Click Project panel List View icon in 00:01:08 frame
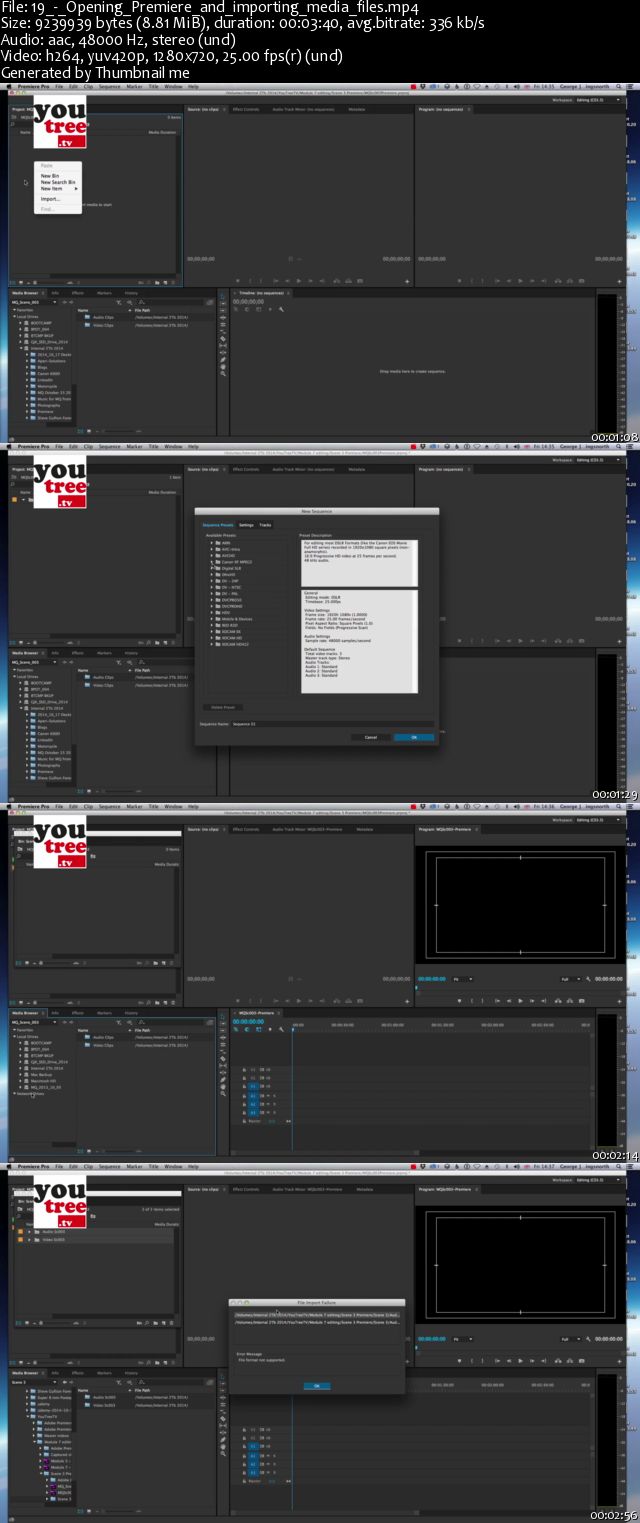 tap(12, 282)
